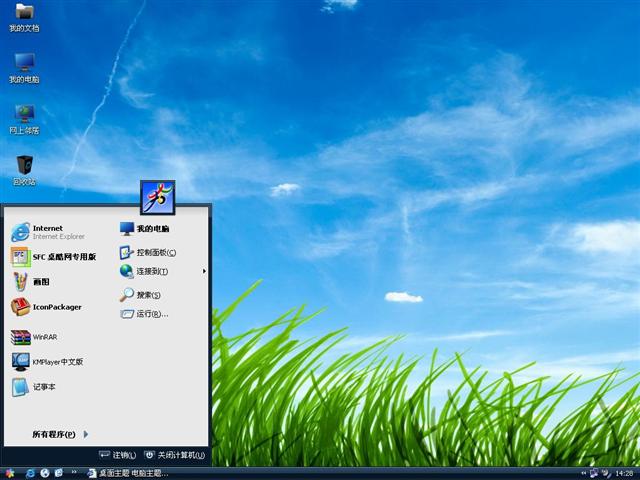The width and height of the screenshot is (640, 480).
Task: Open 记事本 notepad from Start menu
Action: (x=33, y=387)
